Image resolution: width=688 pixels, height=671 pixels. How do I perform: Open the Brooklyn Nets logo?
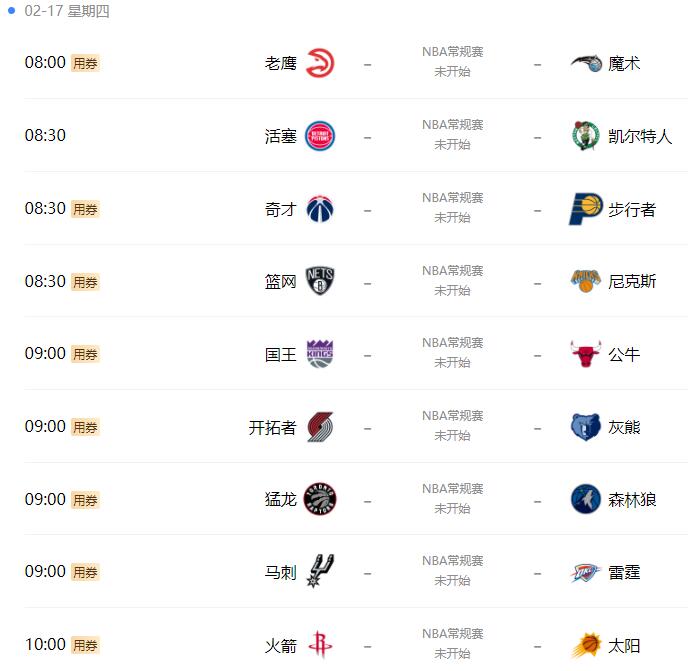(320, 281)
